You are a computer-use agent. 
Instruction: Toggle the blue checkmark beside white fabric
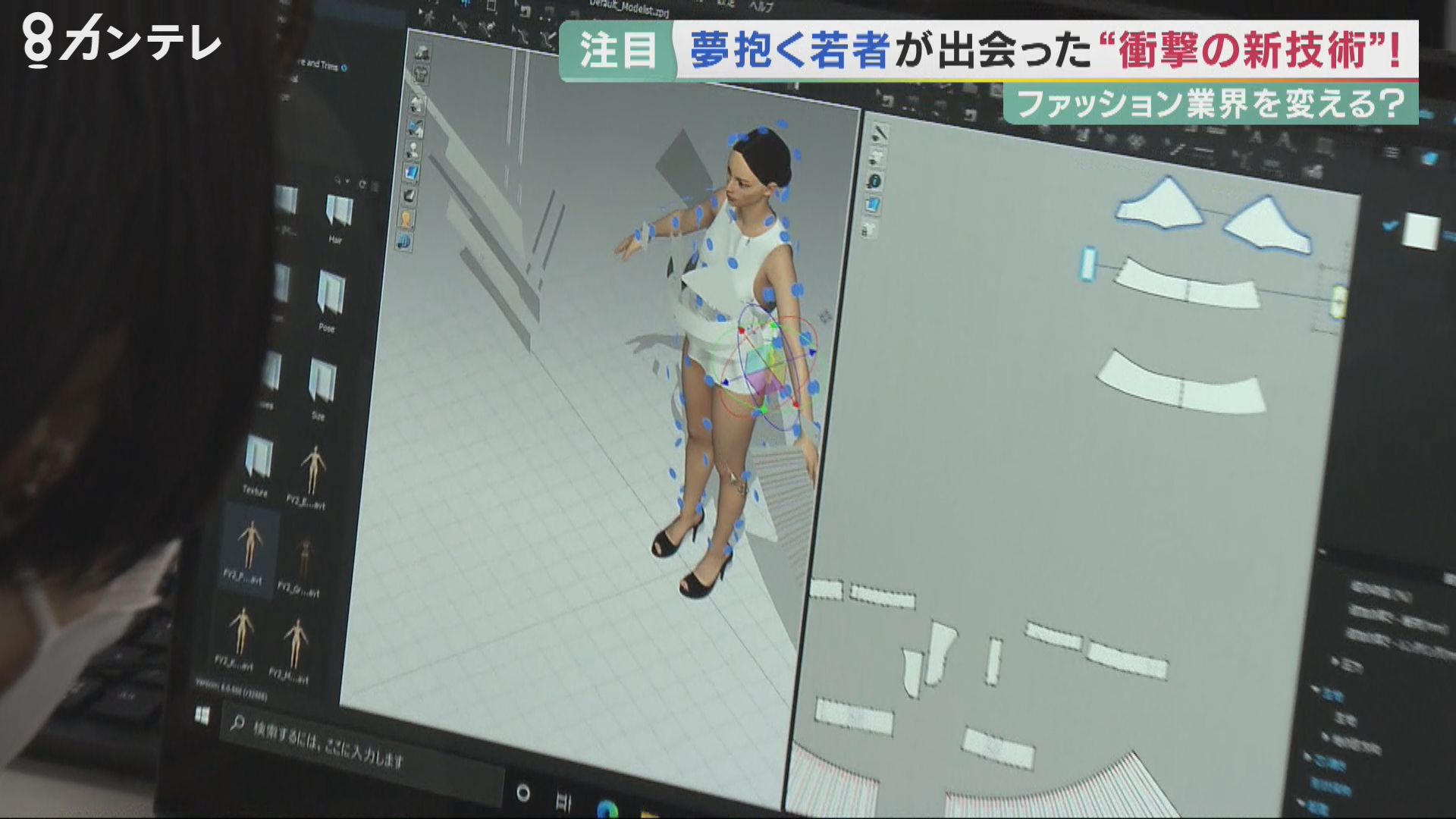coord(1391,224)
